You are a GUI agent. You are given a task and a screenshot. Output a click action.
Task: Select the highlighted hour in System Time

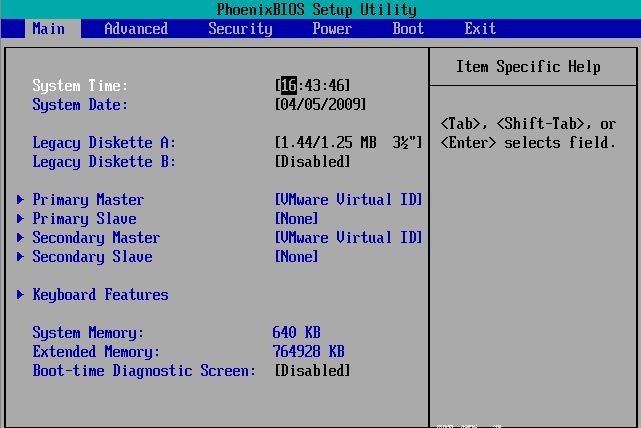click(288, 86)
